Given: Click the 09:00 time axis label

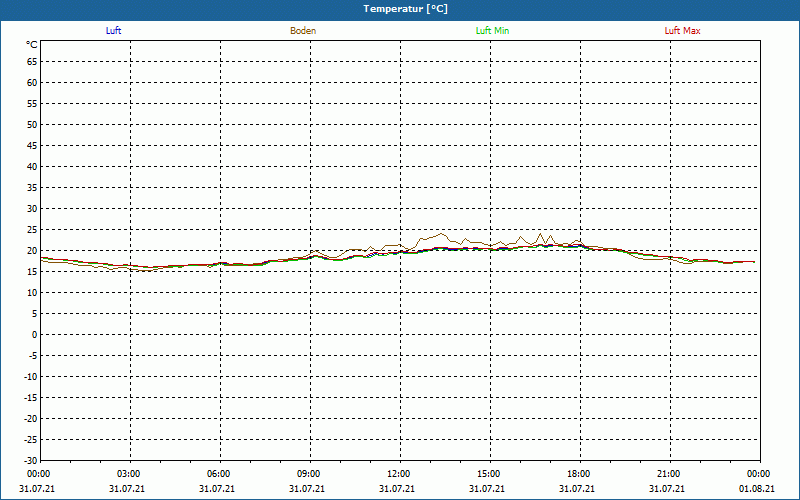Looking at the screenshot, I should point(308,474).
